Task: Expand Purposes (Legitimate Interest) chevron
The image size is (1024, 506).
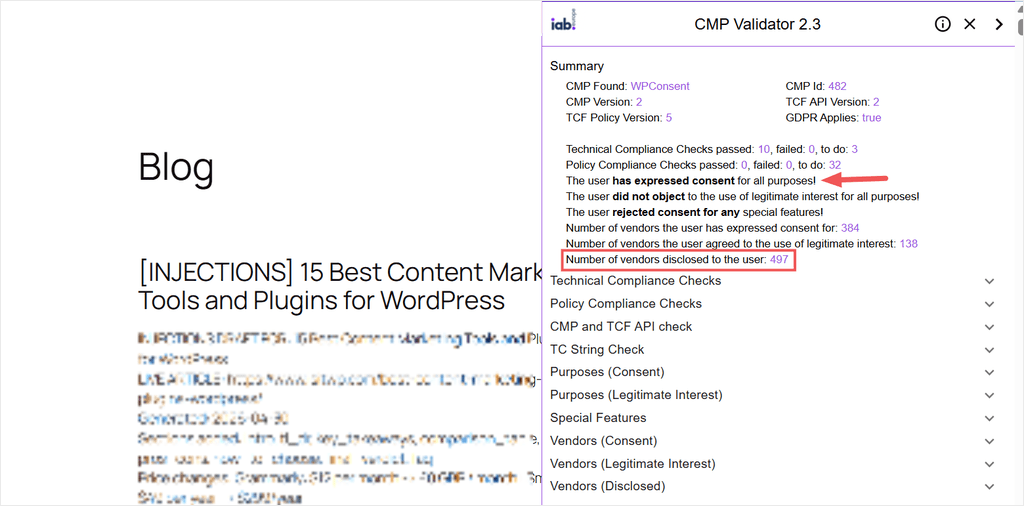Action: click(x=990, y=396)
